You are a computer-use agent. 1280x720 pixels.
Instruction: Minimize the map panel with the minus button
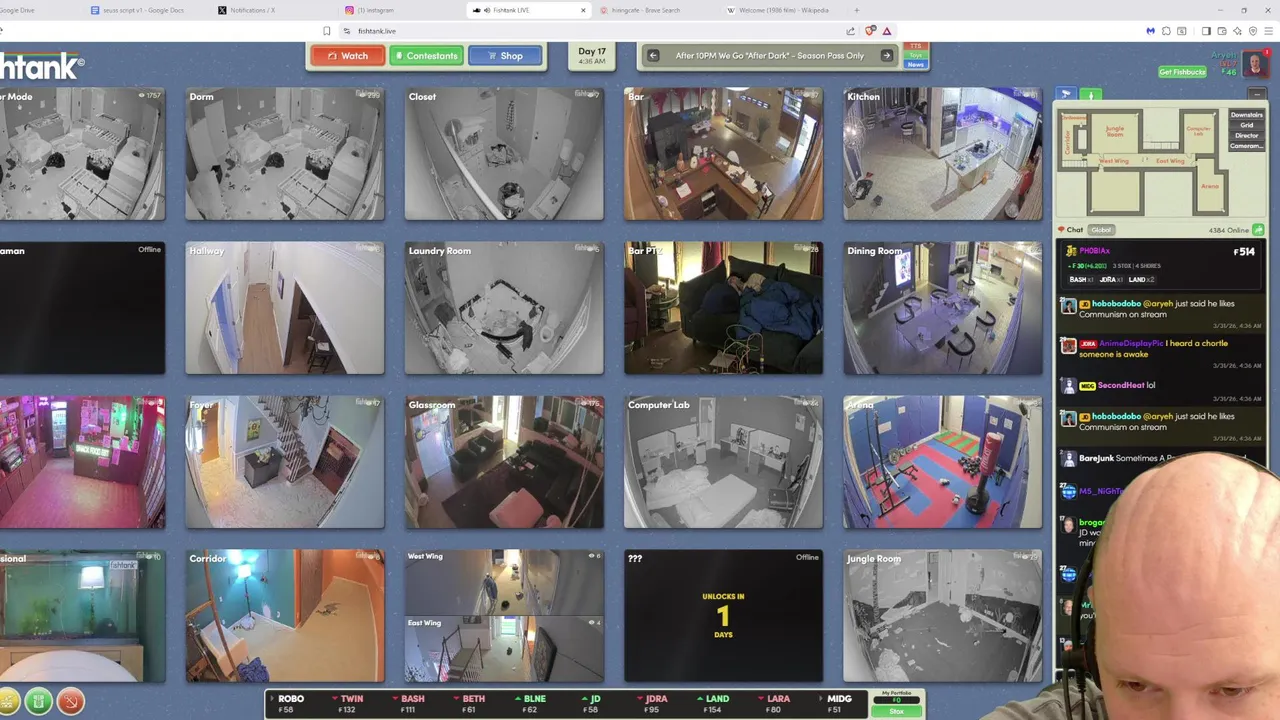click(x=1257, y=94)
